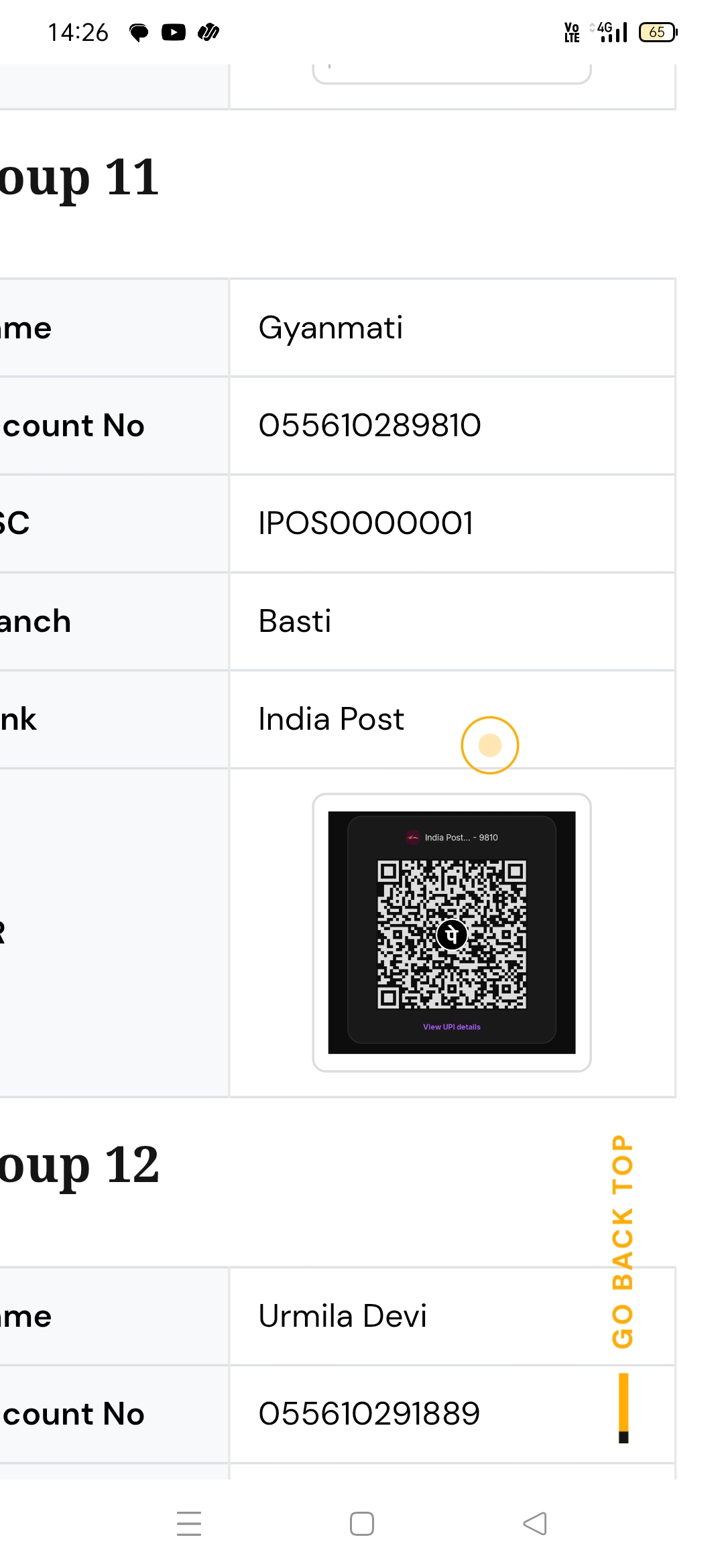The width and height of the screenshot is (724, 1568).
Task: Tap the chat bubble notification icon
Action: (x=139, y=32)
